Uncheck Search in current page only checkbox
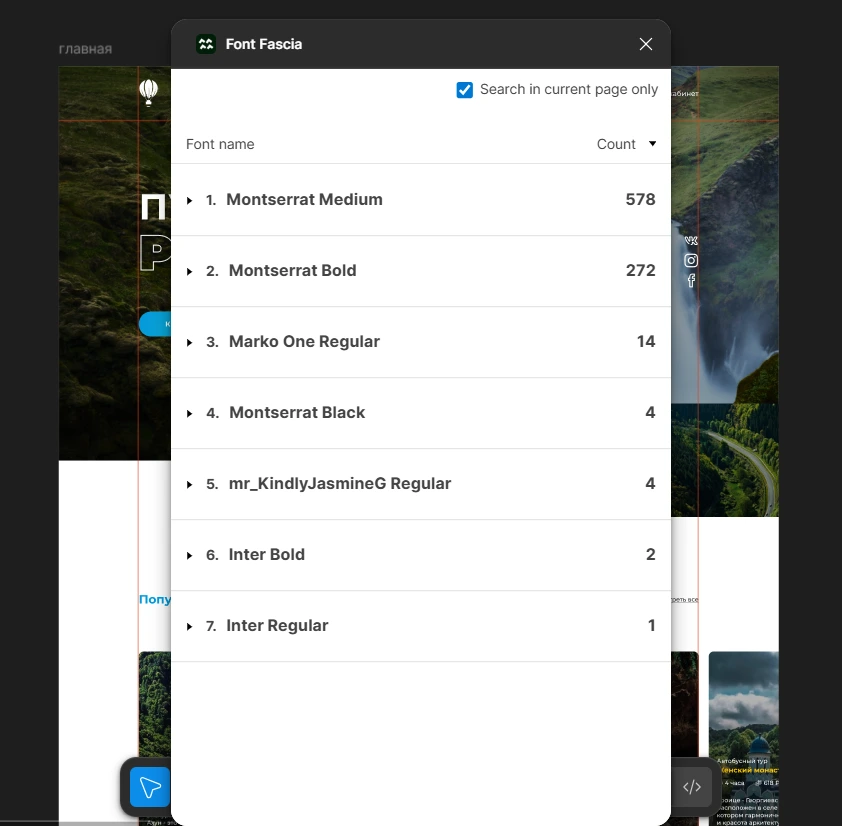Screen dimensions: 842x826 464,90
